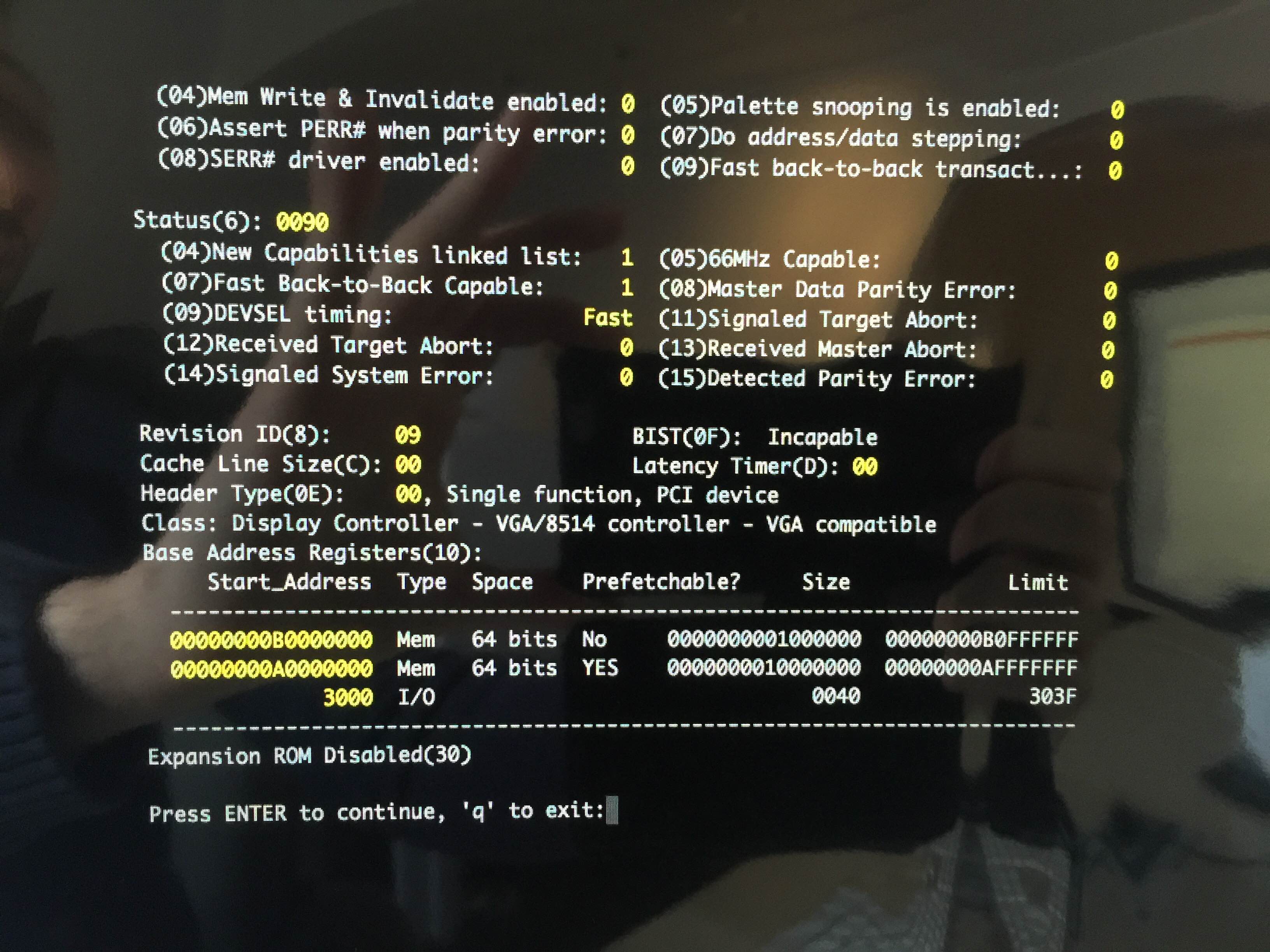The height and width of the screenshot is (952, 1270).
Task: Click the Prefetchable? column header
Action: click(661, 582)
